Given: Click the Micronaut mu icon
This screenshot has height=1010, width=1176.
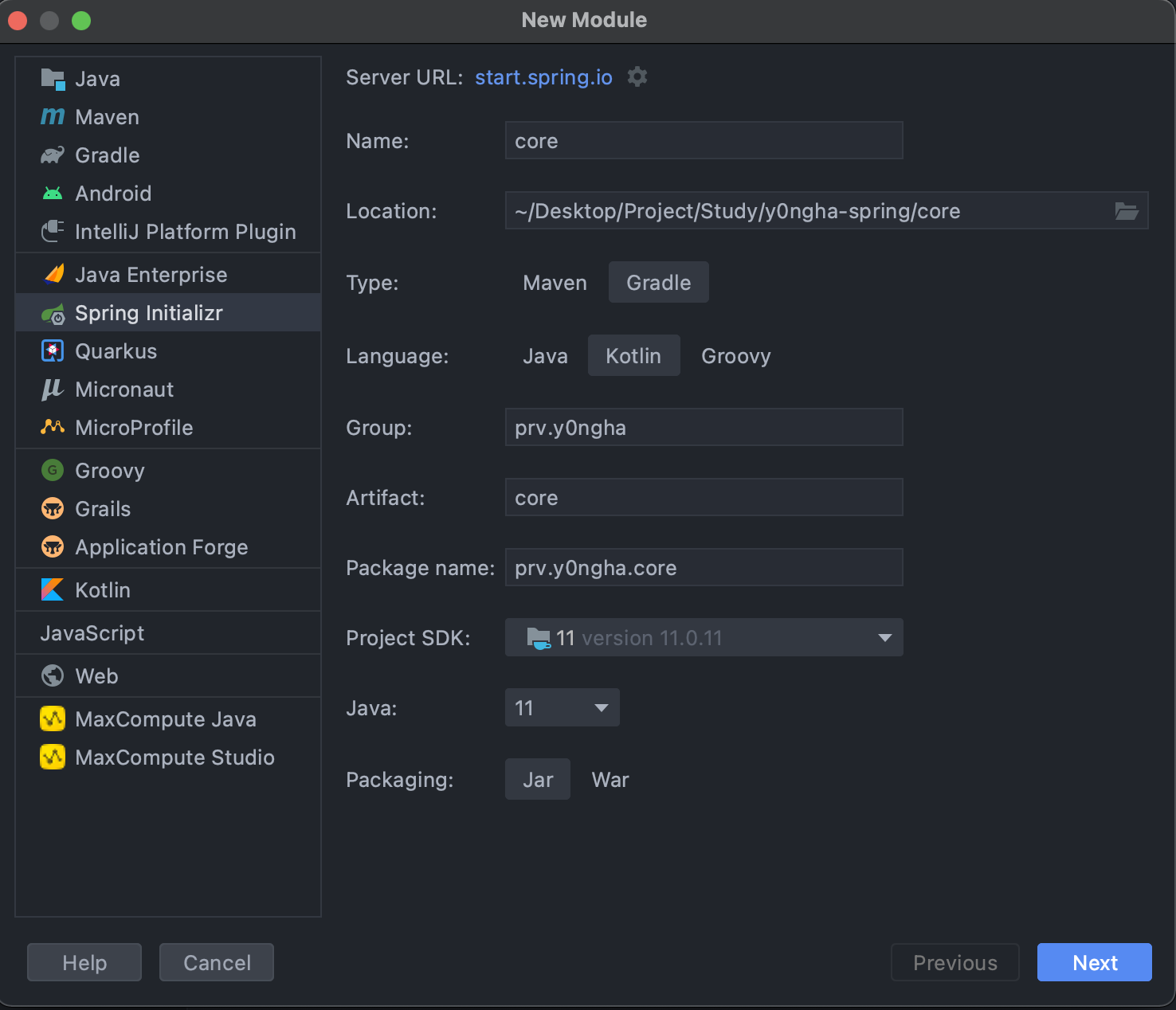Looking at the screenshot, I should (53, 390).
